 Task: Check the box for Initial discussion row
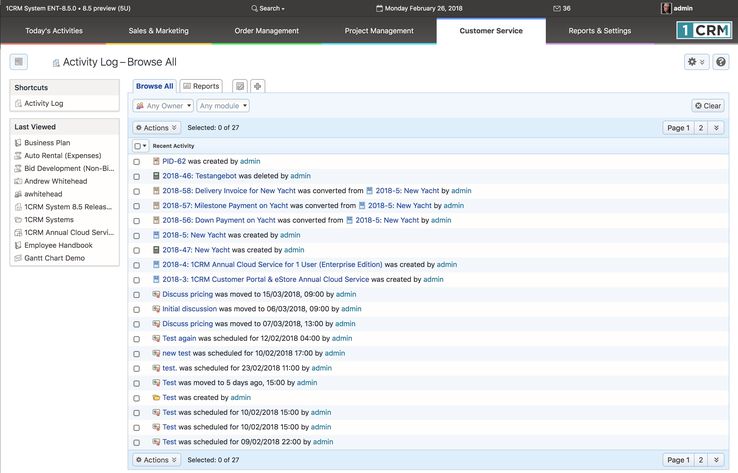(x=136, y=310)
